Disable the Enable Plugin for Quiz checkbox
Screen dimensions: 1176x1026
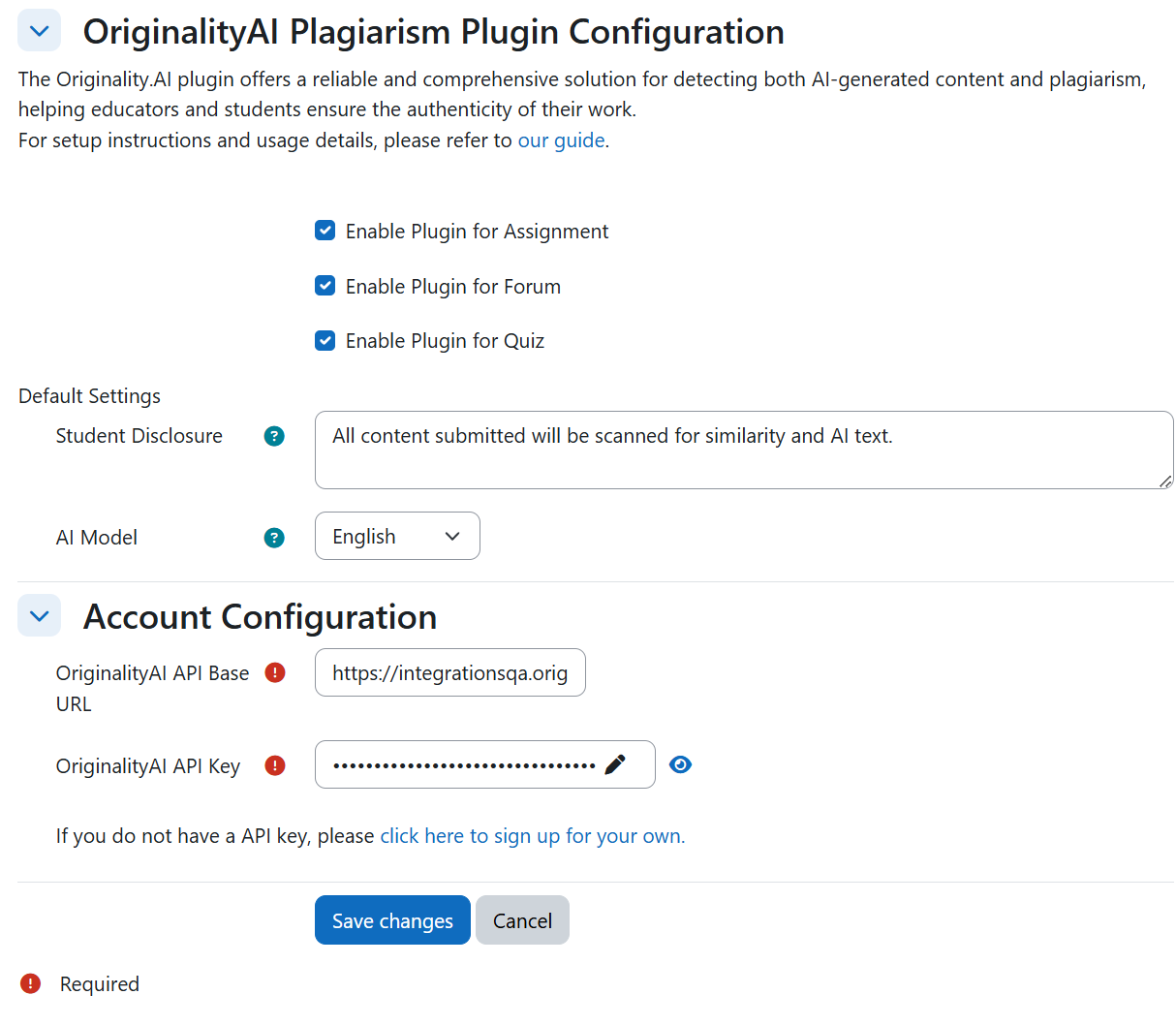point(325,340)
